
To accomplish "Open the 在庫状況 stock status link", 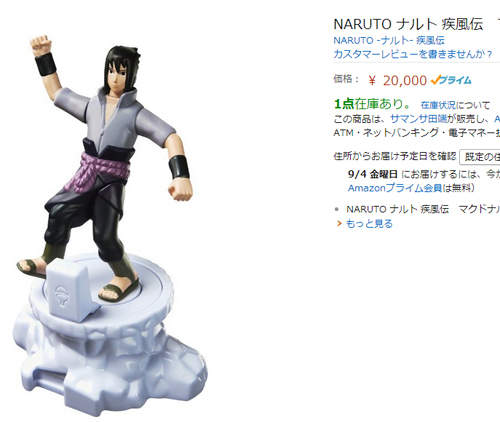I will tap(438, 105).
